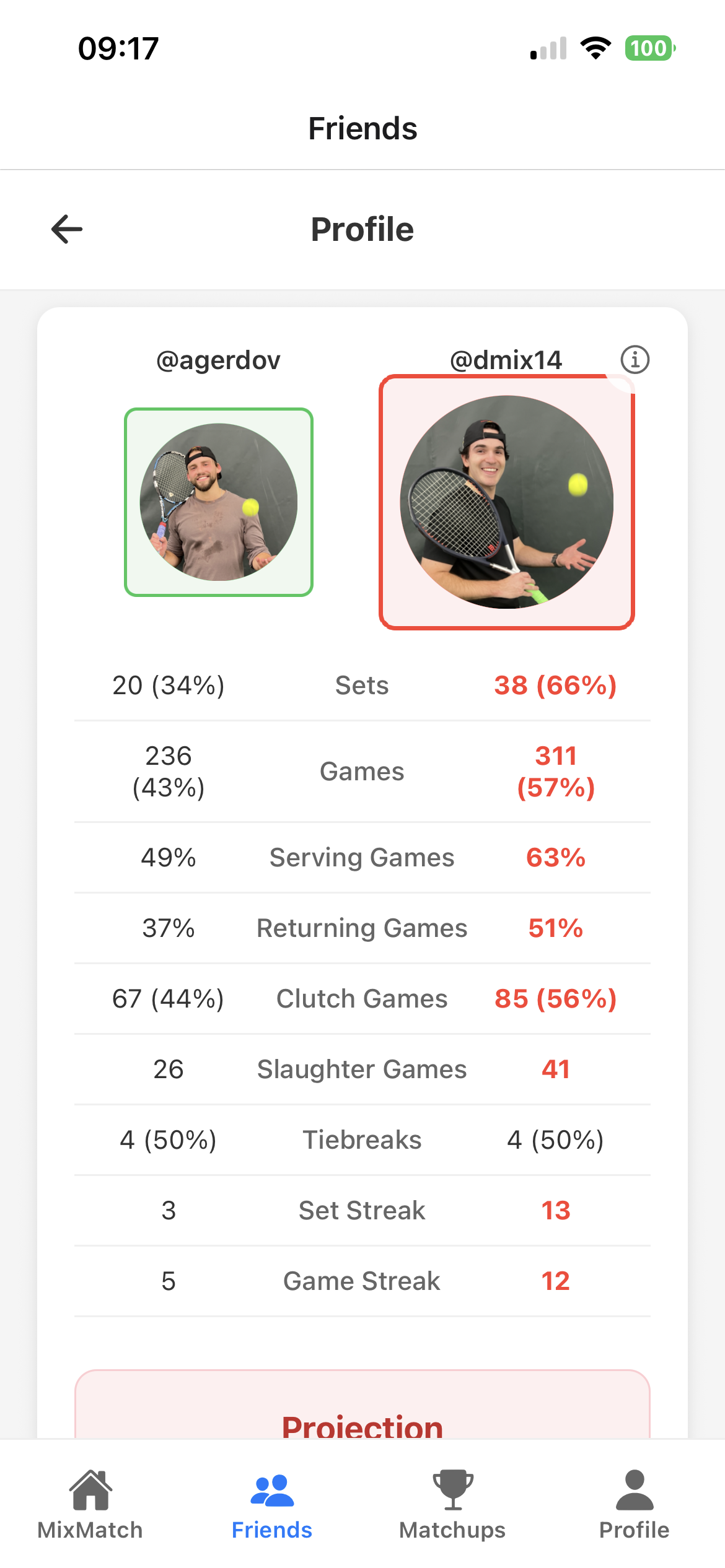725x1568 pixels.
Task: Select @agerdov's highlighted green avatar frame
Action: (218, 502)
